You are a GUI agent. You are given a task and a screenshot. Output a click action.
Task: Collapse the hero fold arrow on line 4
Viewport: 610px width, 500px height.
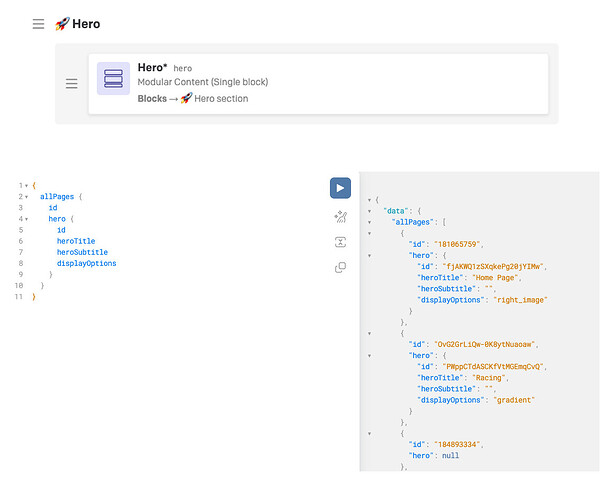point(26,219)
